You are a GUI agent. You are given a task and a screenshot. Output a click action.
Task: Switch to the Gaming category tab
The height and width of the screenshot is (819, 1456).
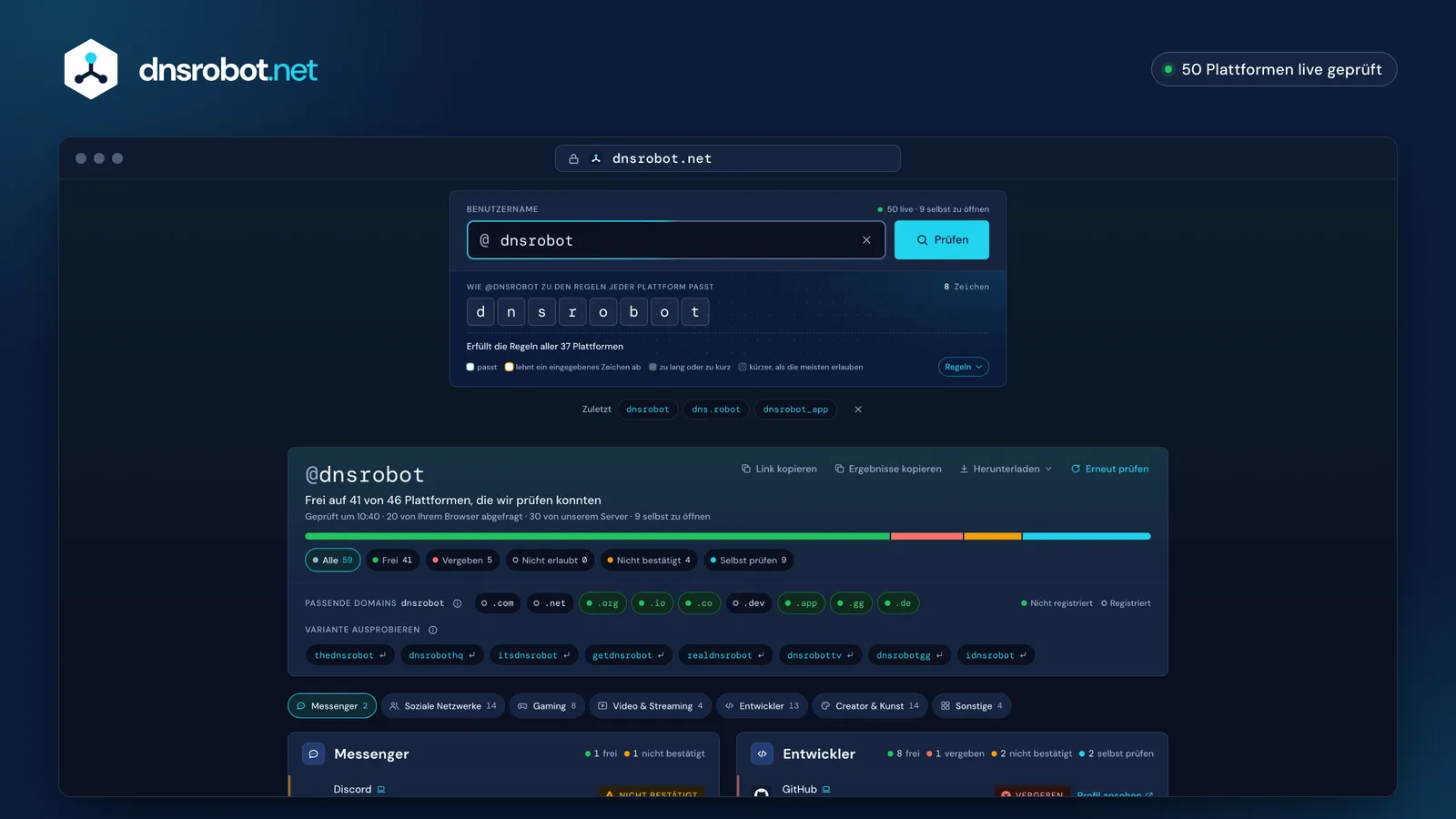tap(547, 706)
